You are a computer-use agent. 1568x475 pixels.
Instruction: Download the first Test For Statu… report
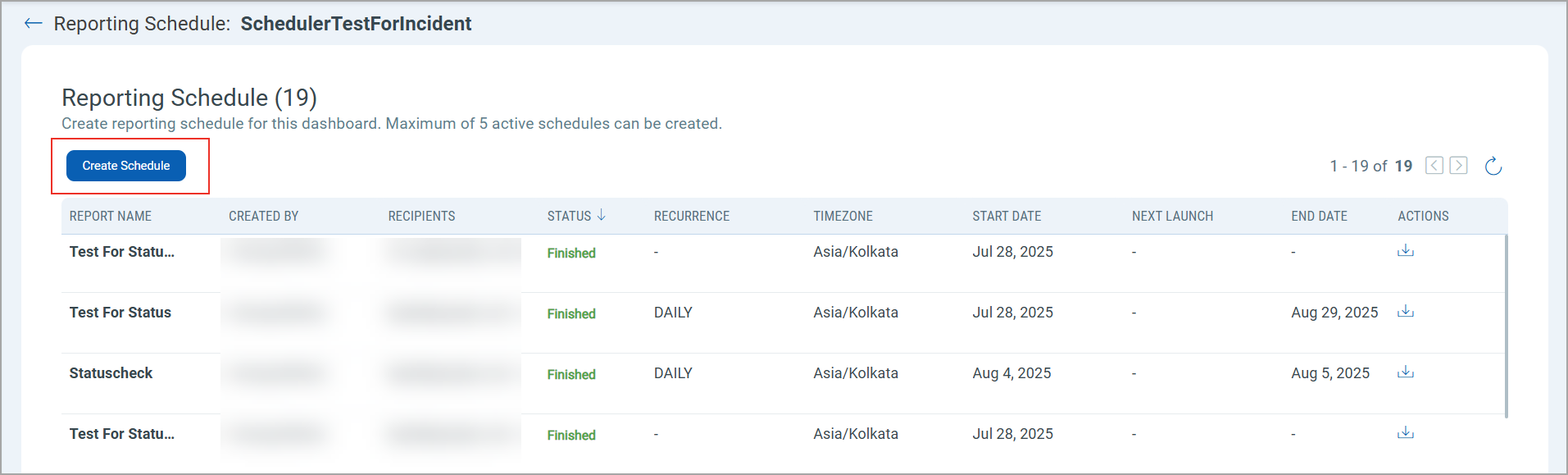(1405, 251)
